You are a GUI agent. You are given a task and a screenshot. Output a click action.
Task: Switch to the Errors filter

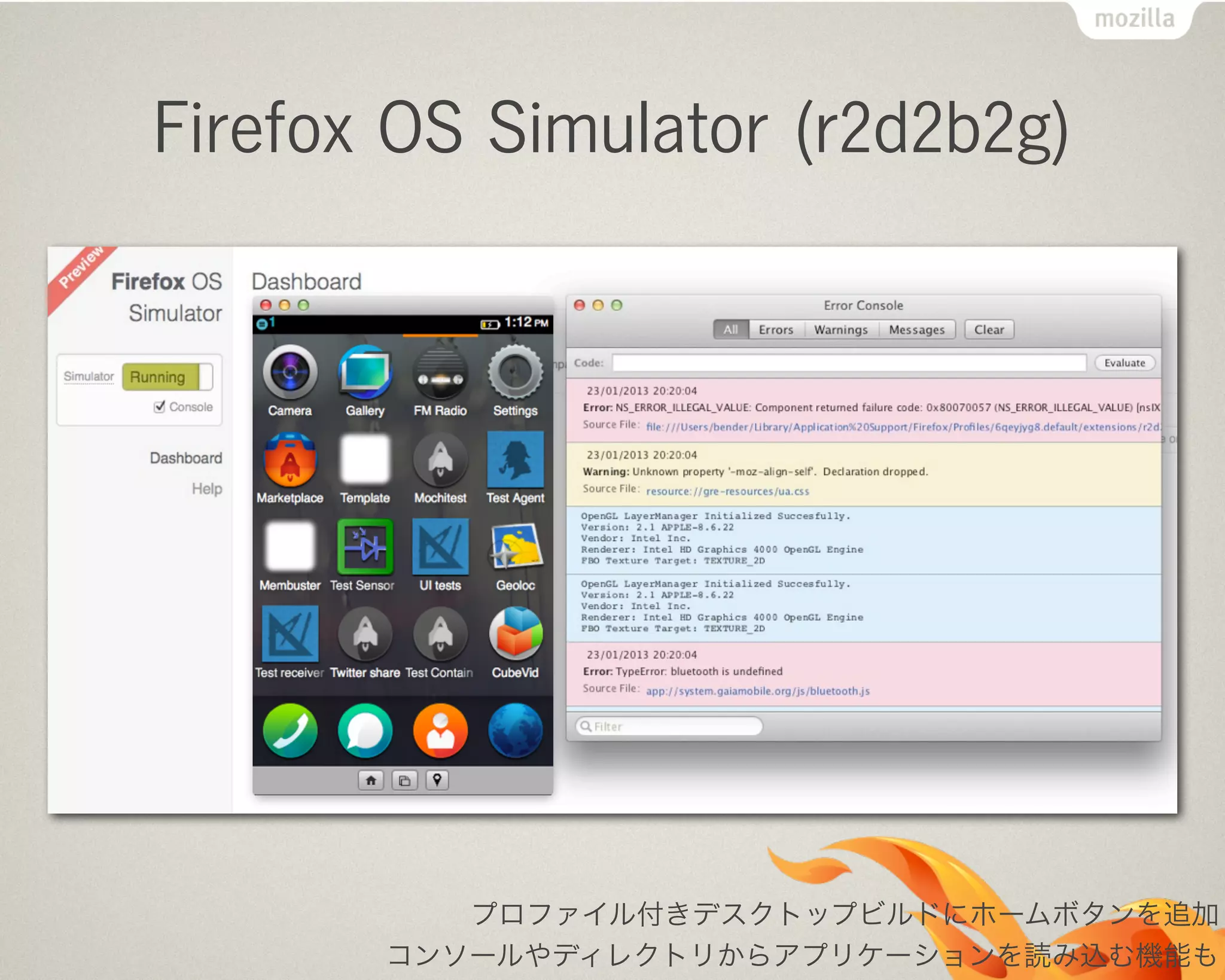pyautogui.click(x=776, y=330)
